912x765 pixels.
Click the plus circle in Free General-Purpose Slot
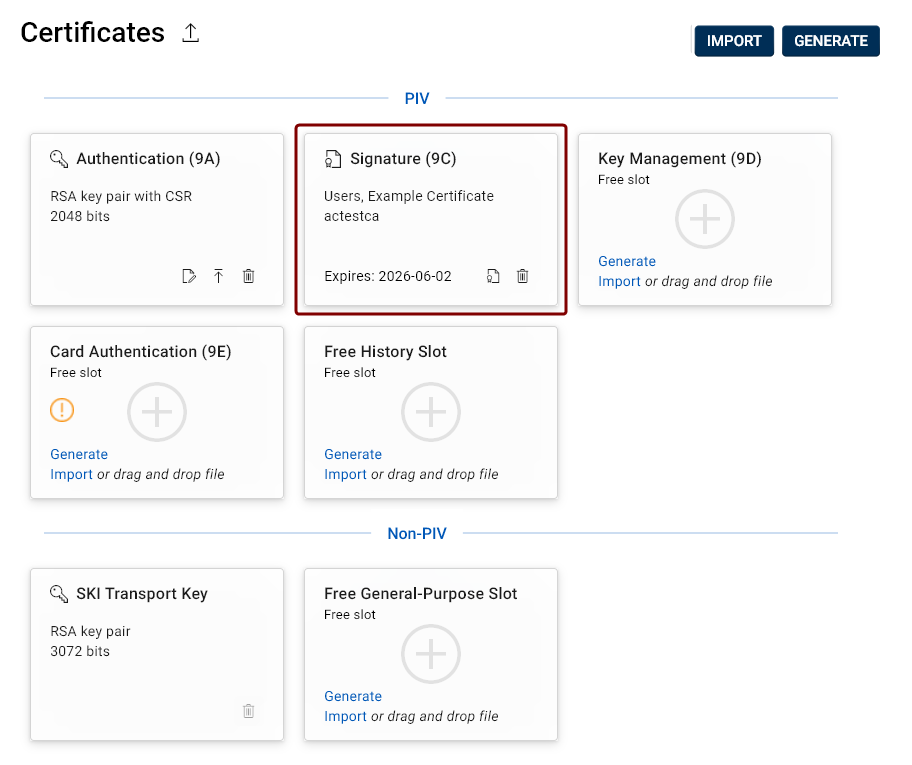[431, 653]
